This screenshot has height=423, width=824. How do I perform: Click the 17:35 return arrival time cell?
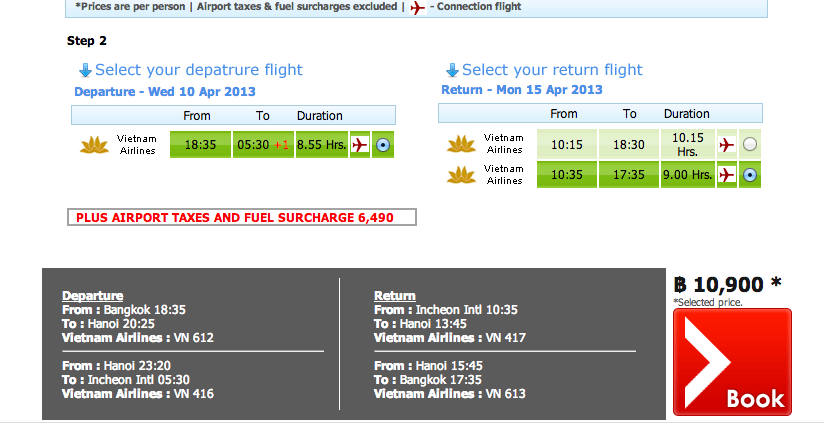(629, 174)
